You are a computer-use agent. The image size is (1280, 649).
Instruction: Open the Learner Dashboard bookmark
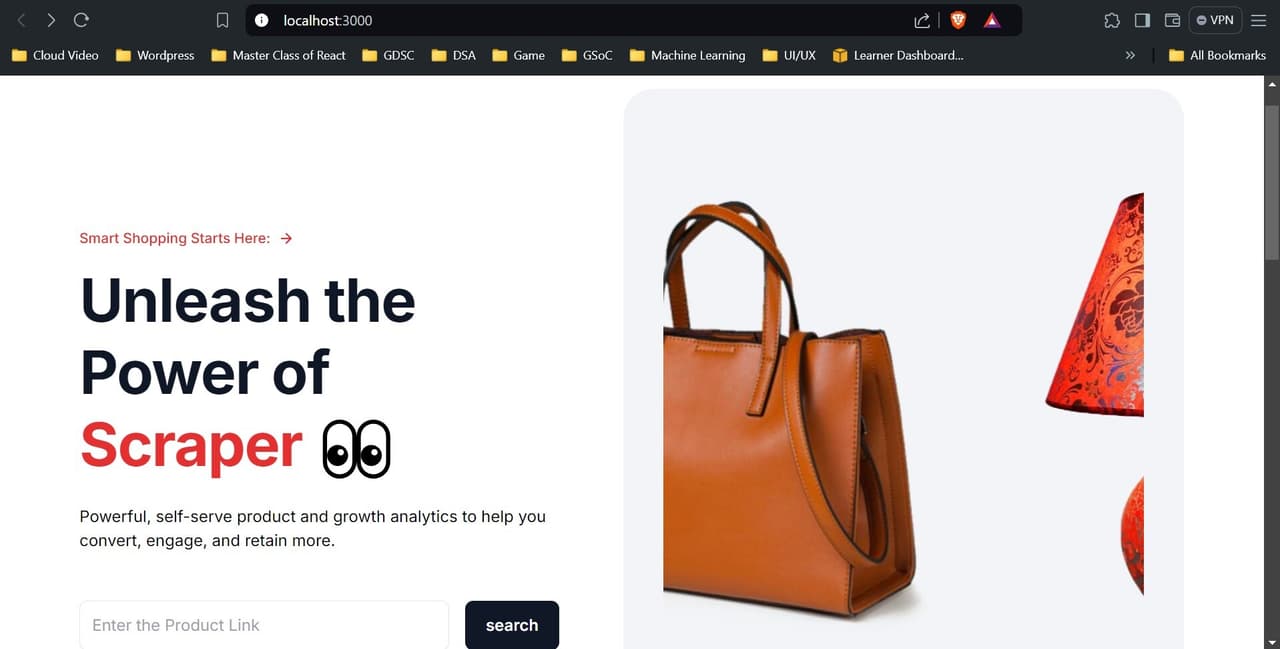point(898,55)
